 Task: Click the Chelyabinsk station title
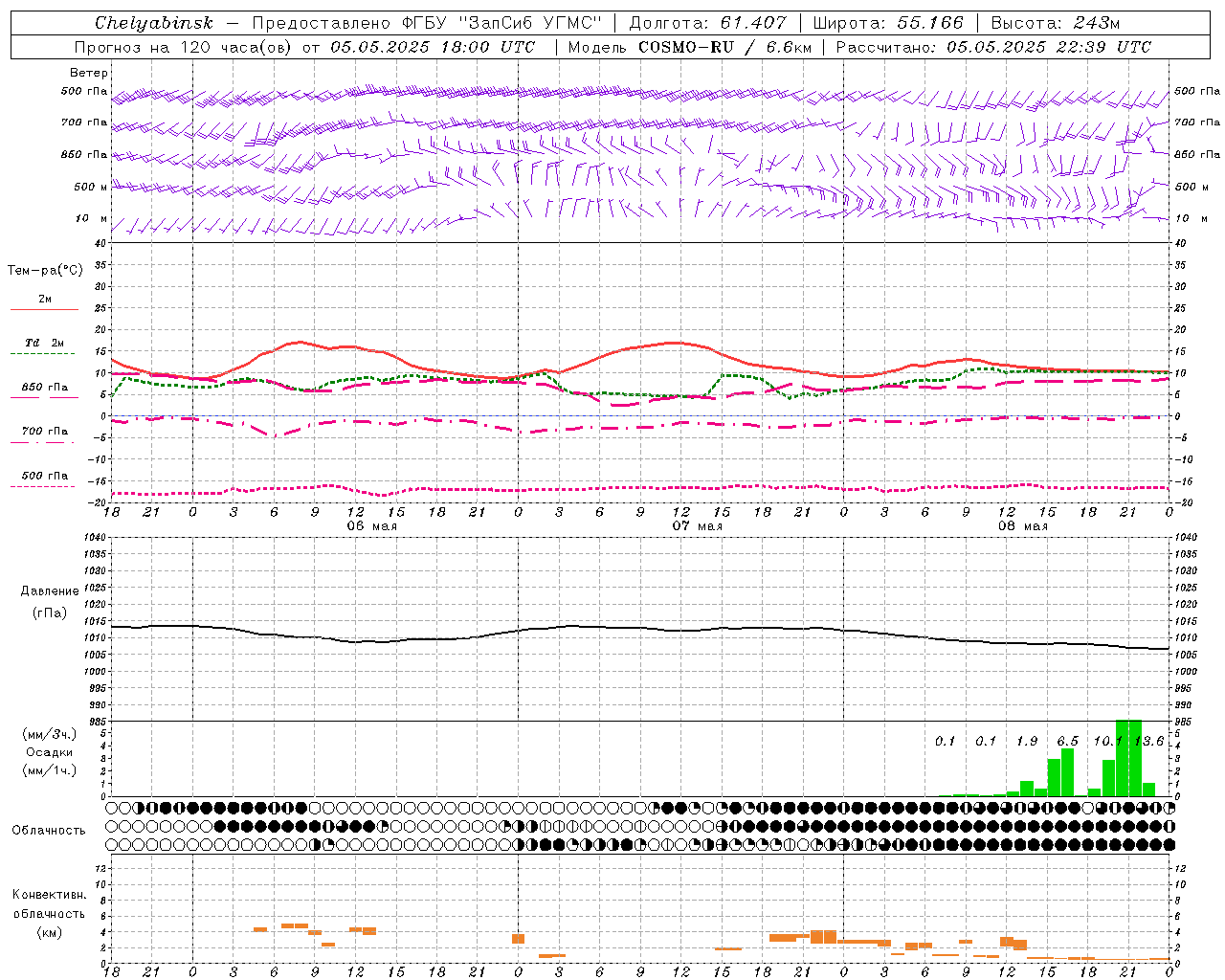[153, 23]
